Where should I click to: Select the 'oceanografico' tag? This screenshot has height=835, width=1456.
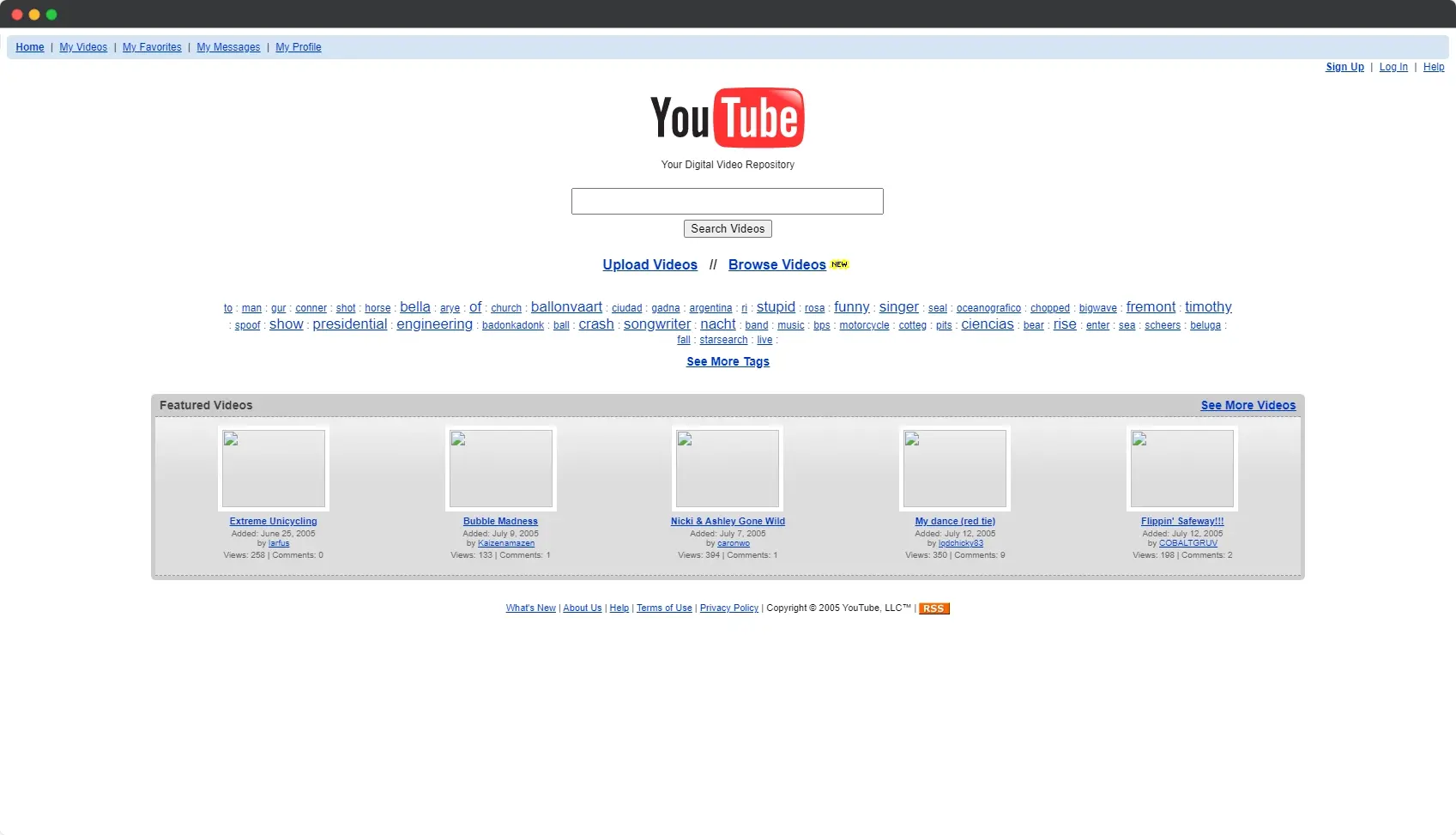coord(988,308)
